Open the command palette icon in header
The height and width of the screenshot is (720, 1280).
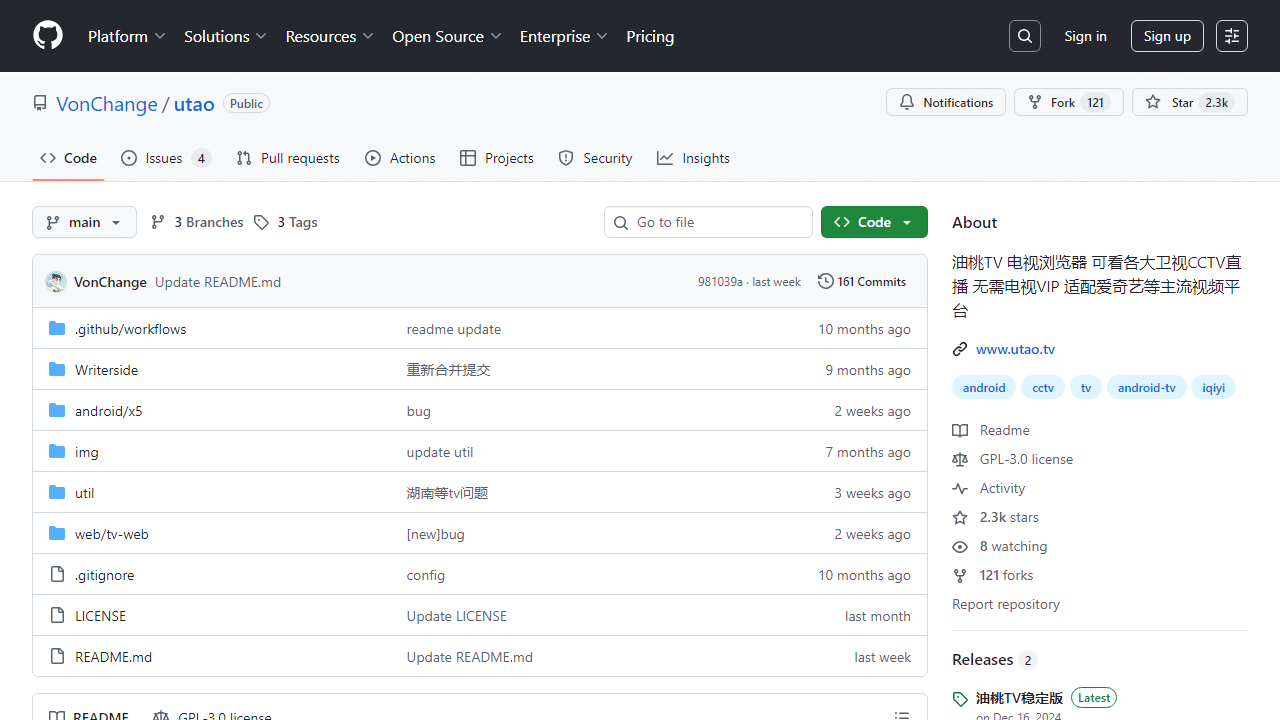(1232, 36)
